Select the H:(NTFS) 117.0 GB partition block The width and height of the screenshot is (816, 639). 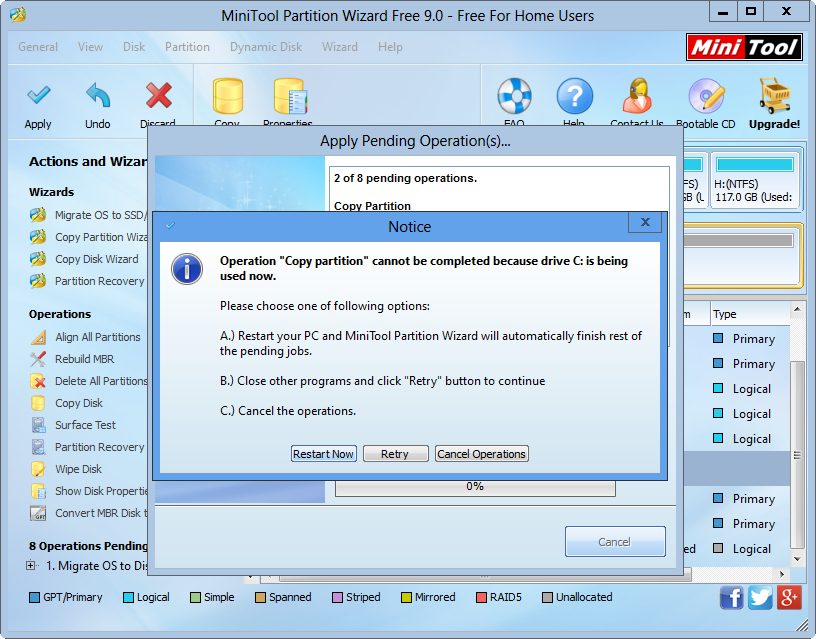pyautogui.click(x=755, y=180)
